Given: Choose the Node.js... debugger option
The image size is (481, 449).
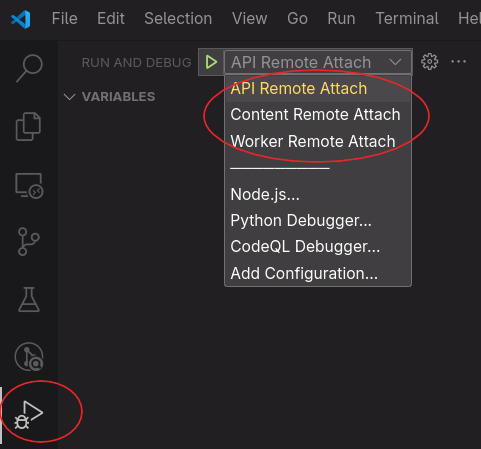Looking at the screenshot, I should pyautogui.click(x=318, y=194).
